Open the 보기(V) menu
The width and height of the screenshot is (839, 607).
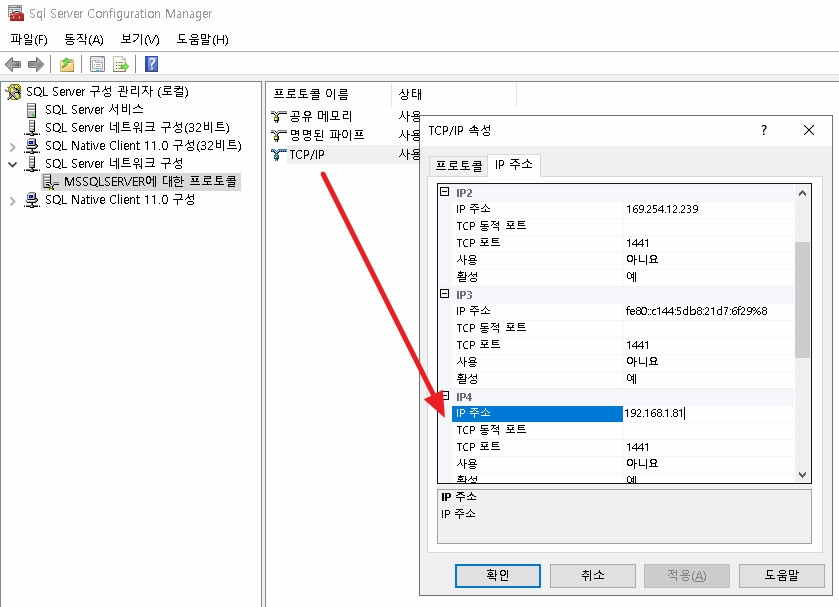point(140,40)
